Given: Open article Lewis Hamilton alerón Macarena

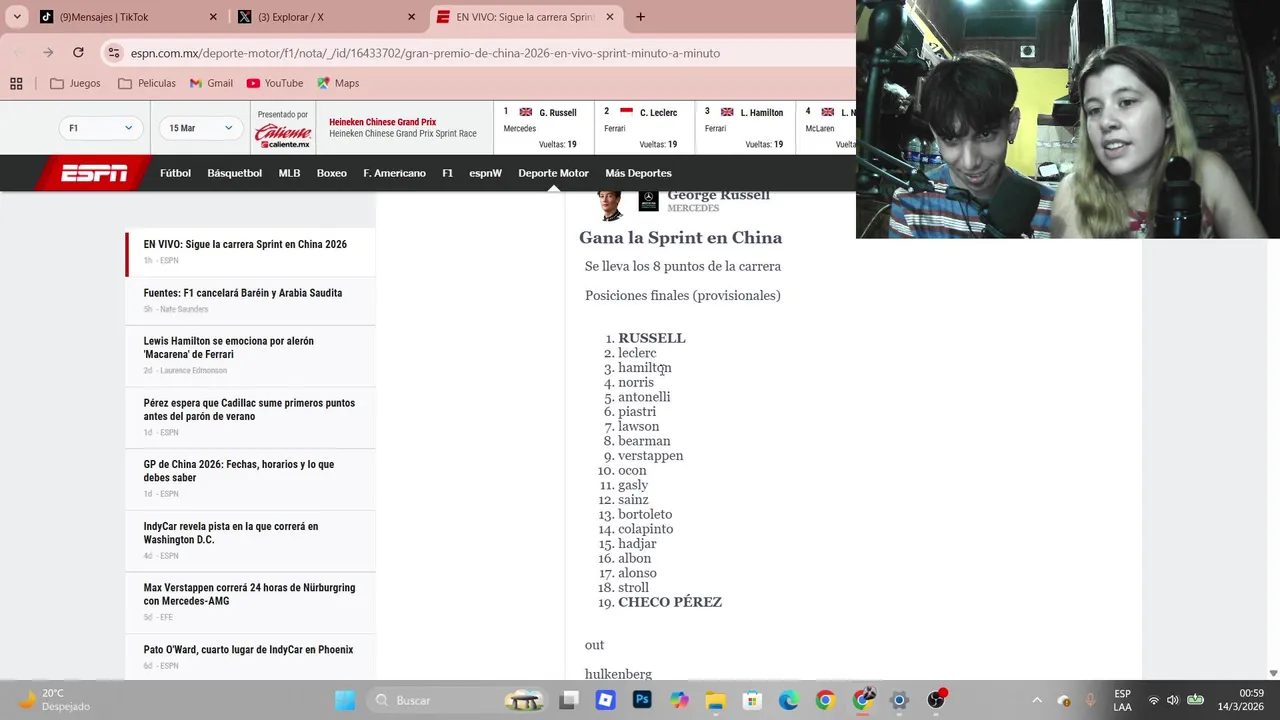Looking at the screenshot, I should pyautogui.click(x=228, y=348).
